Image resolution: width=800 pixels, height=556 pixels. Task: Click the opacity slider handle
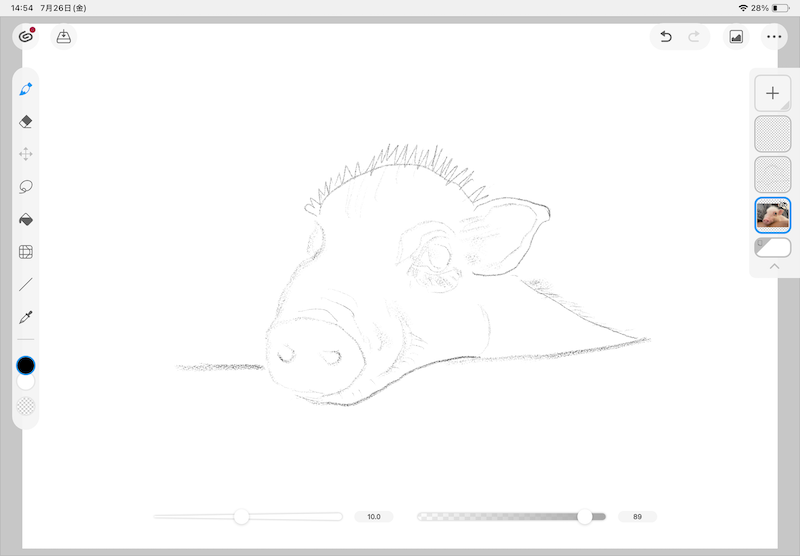tap(585, 517)
